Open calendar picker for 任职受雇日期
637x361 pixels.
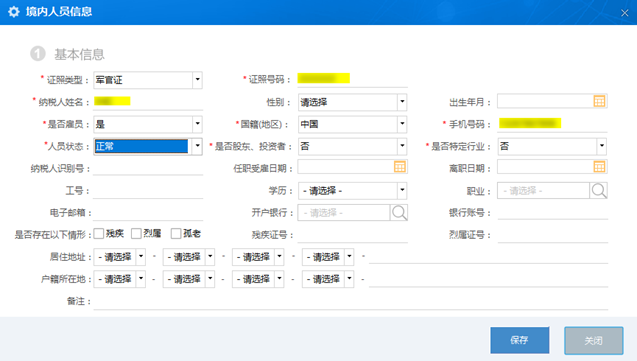click(x=400, y=166)
